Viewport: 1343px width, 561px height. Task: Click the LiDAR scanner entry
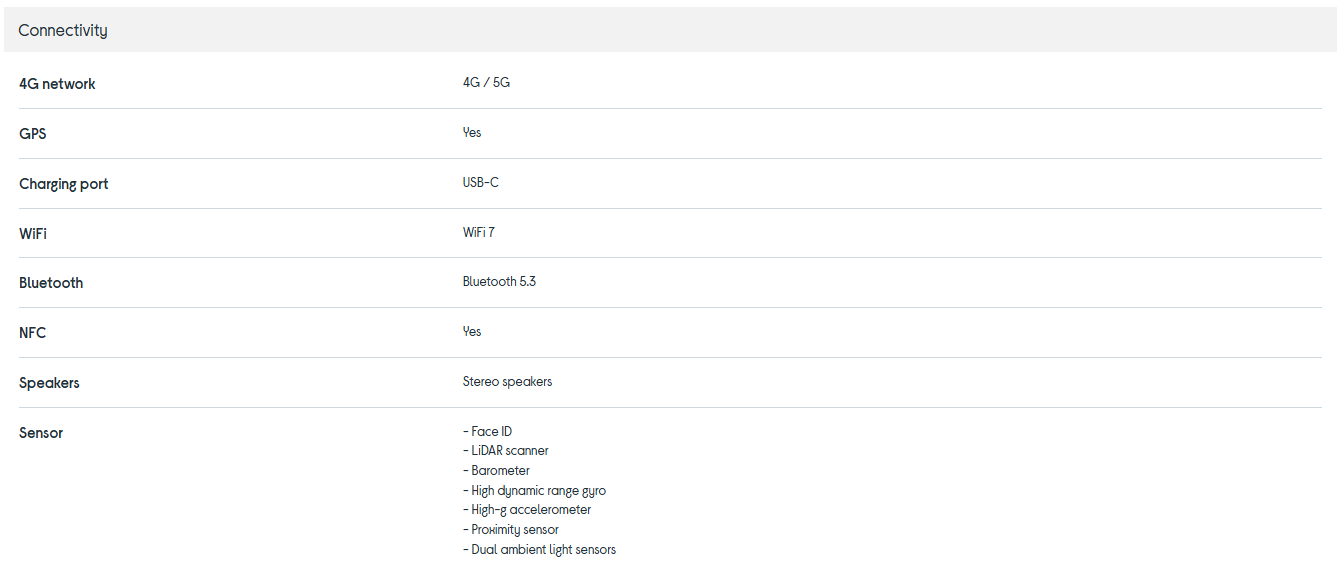tap(509, 451)
